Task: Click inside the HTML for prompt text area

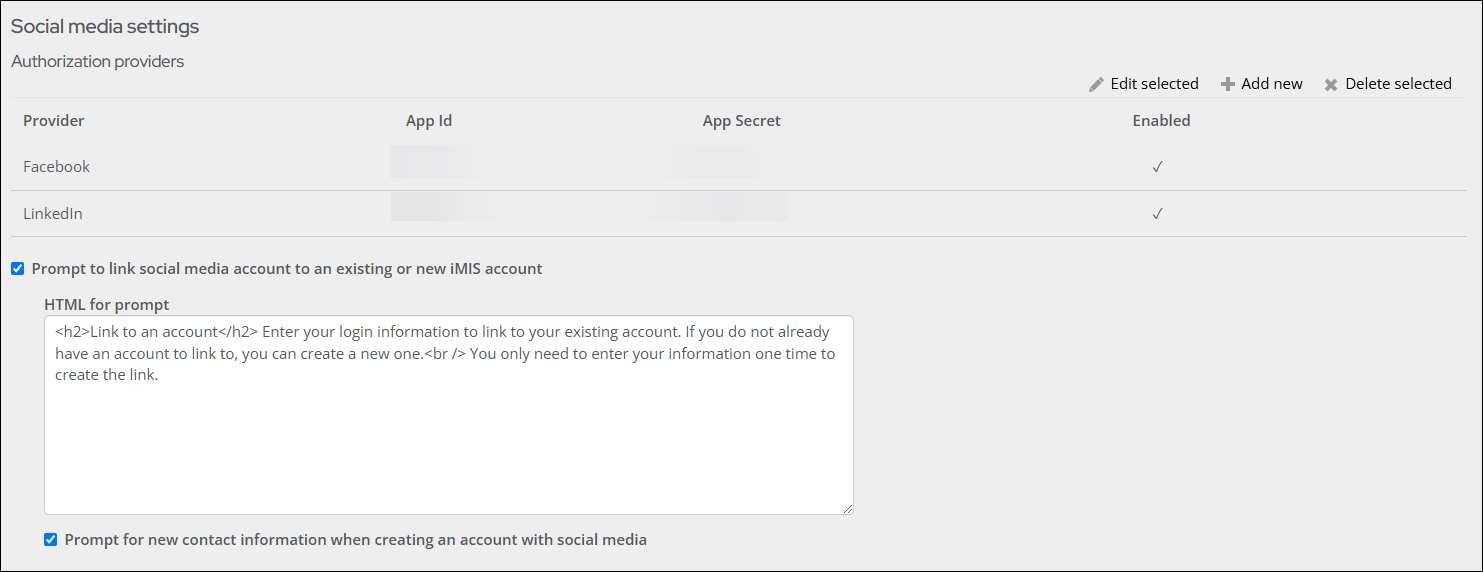Action: coord(449,416)
